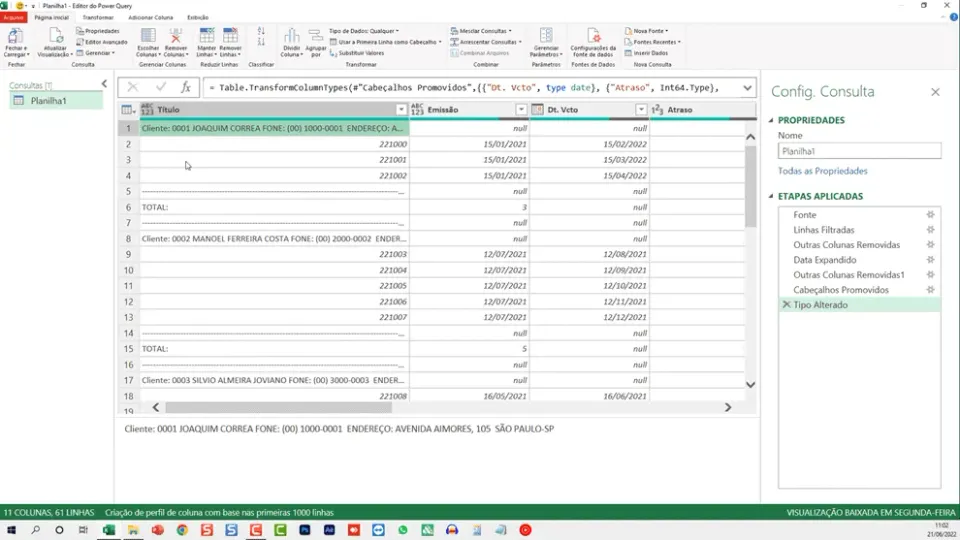Delete the Tipo Alterado step

[786, 304]
